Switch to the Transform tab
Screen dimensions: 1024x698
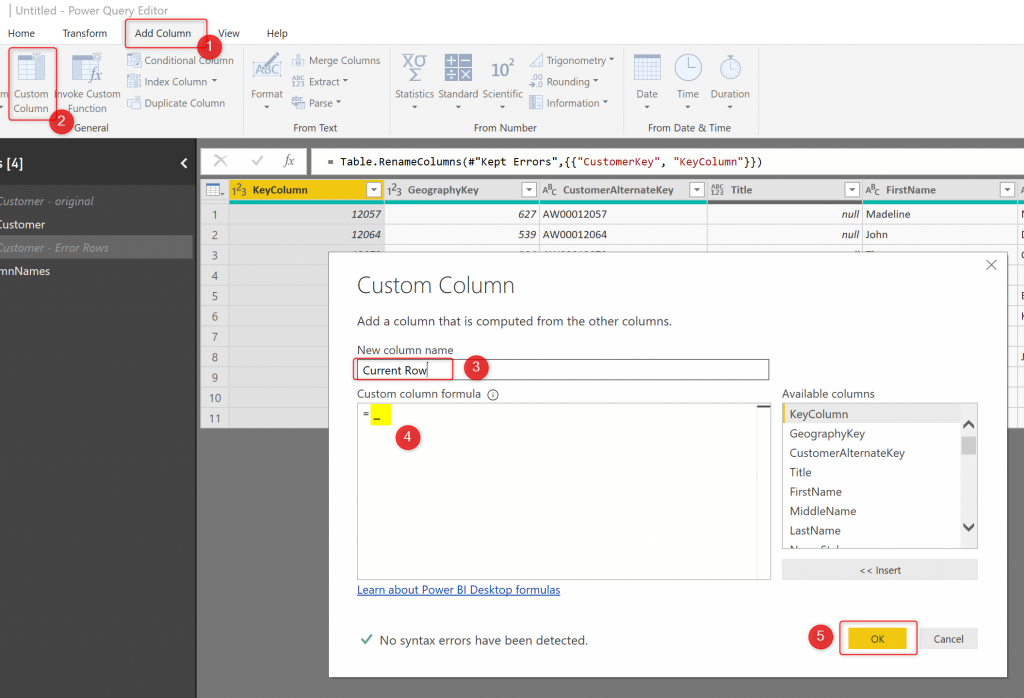pos(84,33)
